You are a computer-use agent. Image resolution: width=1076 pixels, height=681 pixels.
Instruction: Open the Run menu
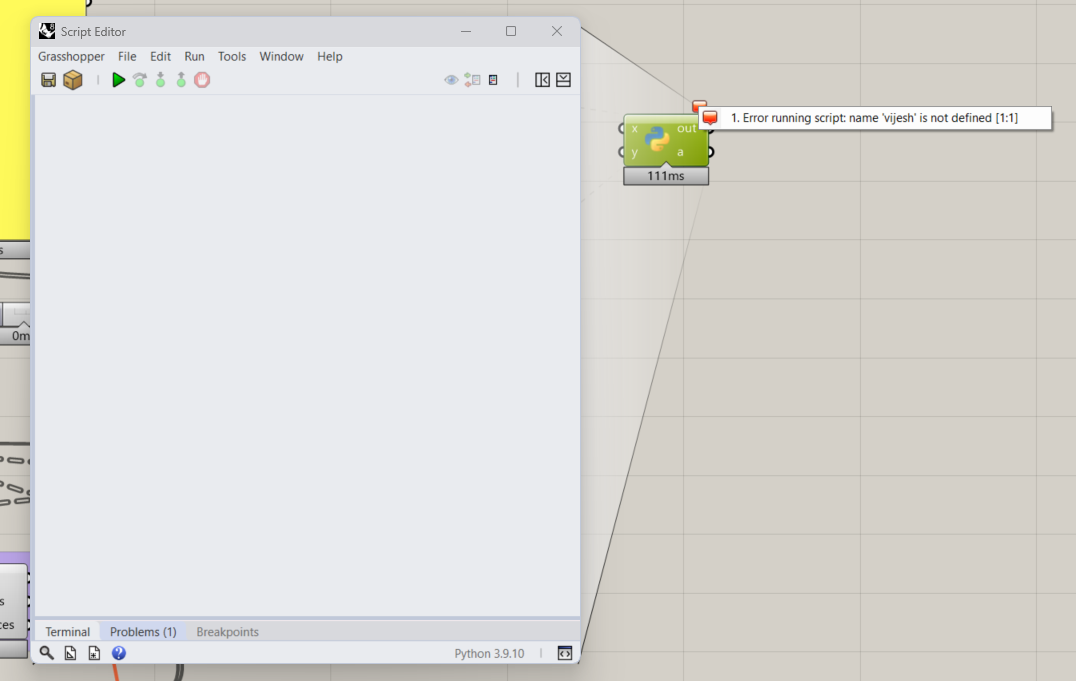click(x=194, y=56)
